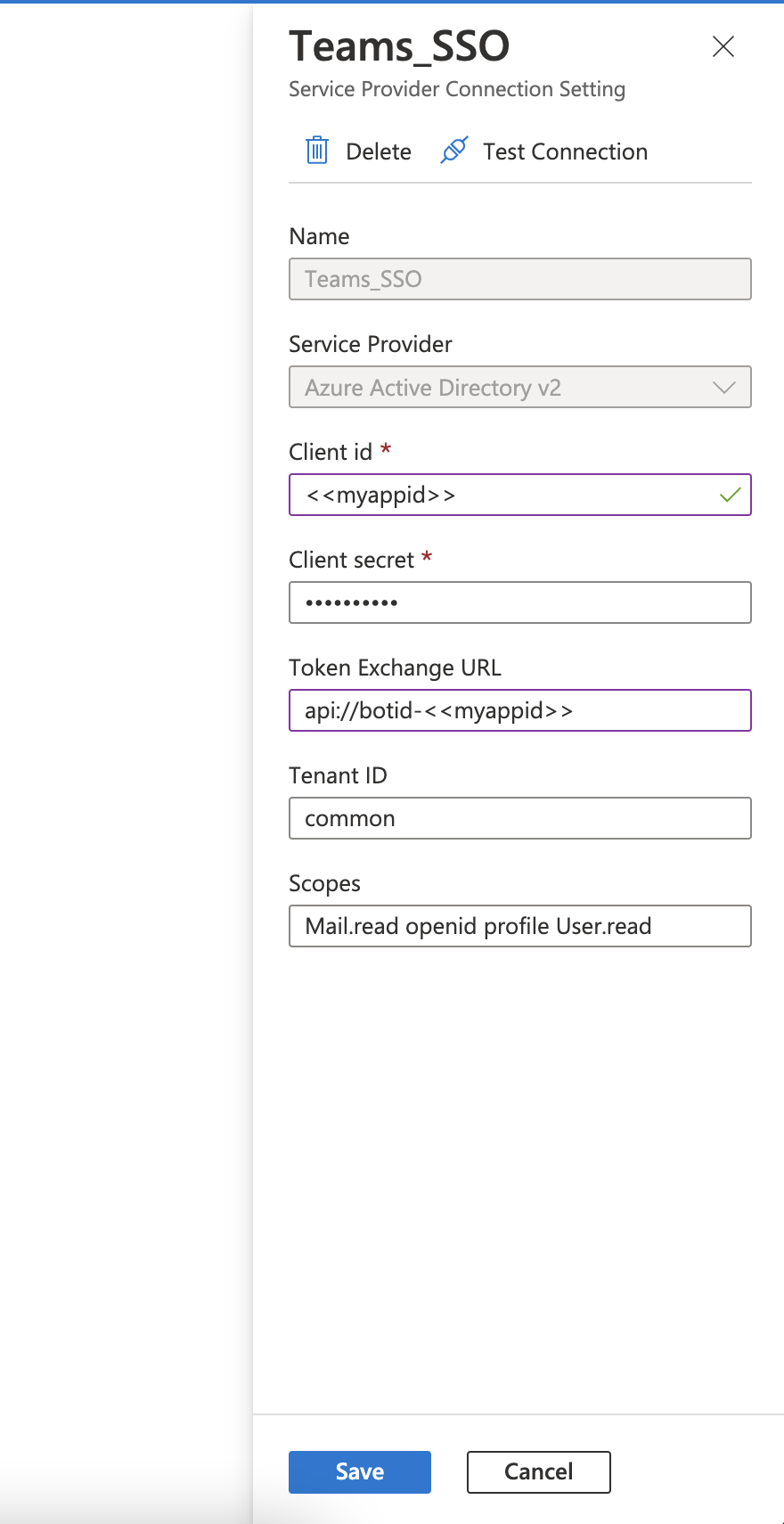The image size is (784, 1524).
Task: Expand the Azure Active Directory v2 chevron
Action: tap(724, 388)
